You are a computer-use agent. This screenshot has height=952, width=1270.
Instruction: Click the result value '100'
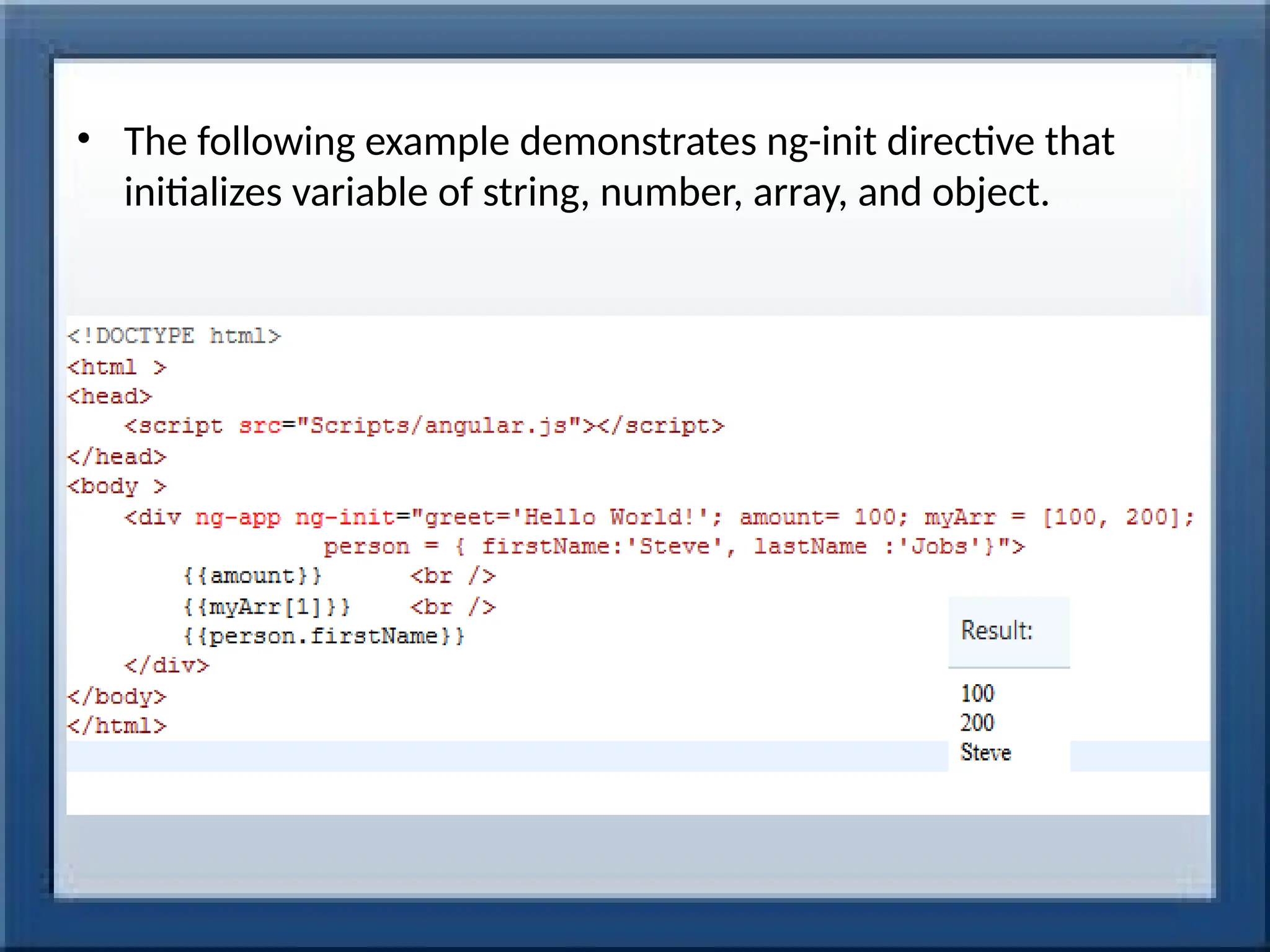(x=977, y=694)
